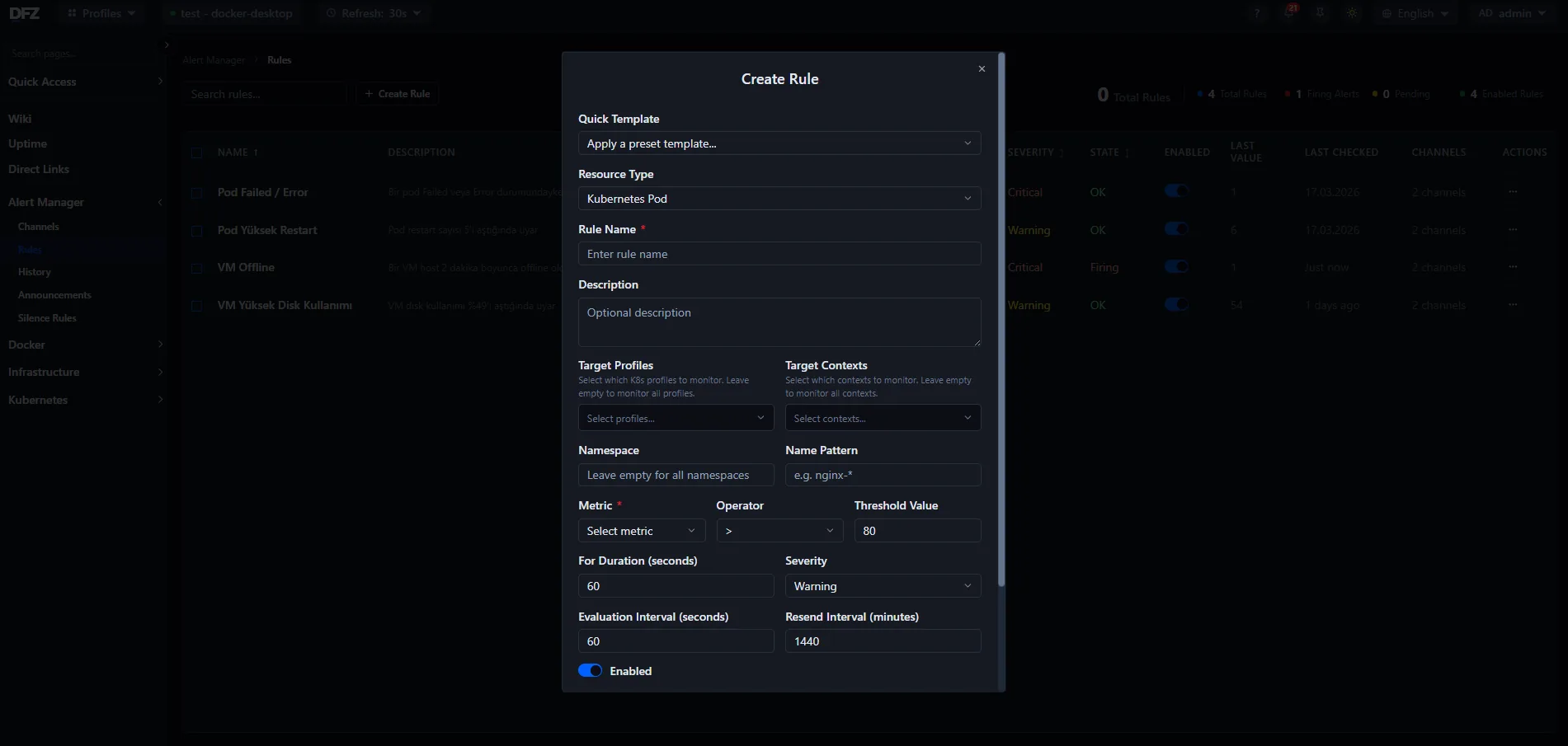
Task: Open the notifications bell with 21 alerts
Action: (1288, 13)
